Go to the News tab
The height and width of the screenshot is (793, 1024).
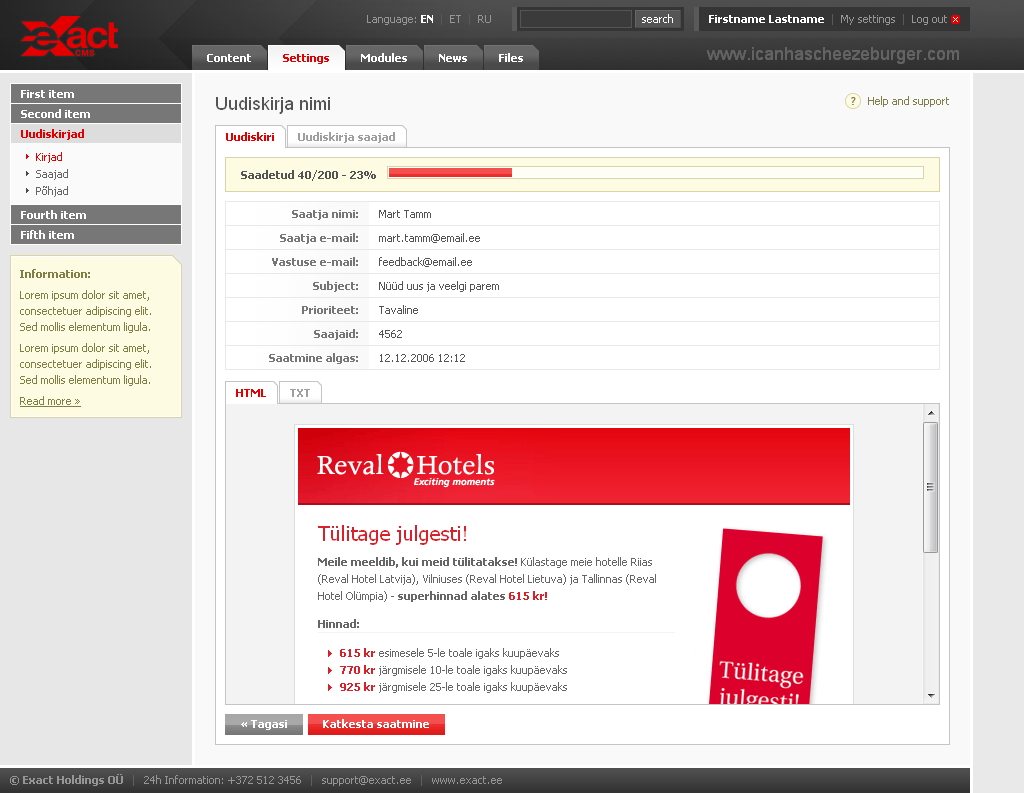coord(453,58)
